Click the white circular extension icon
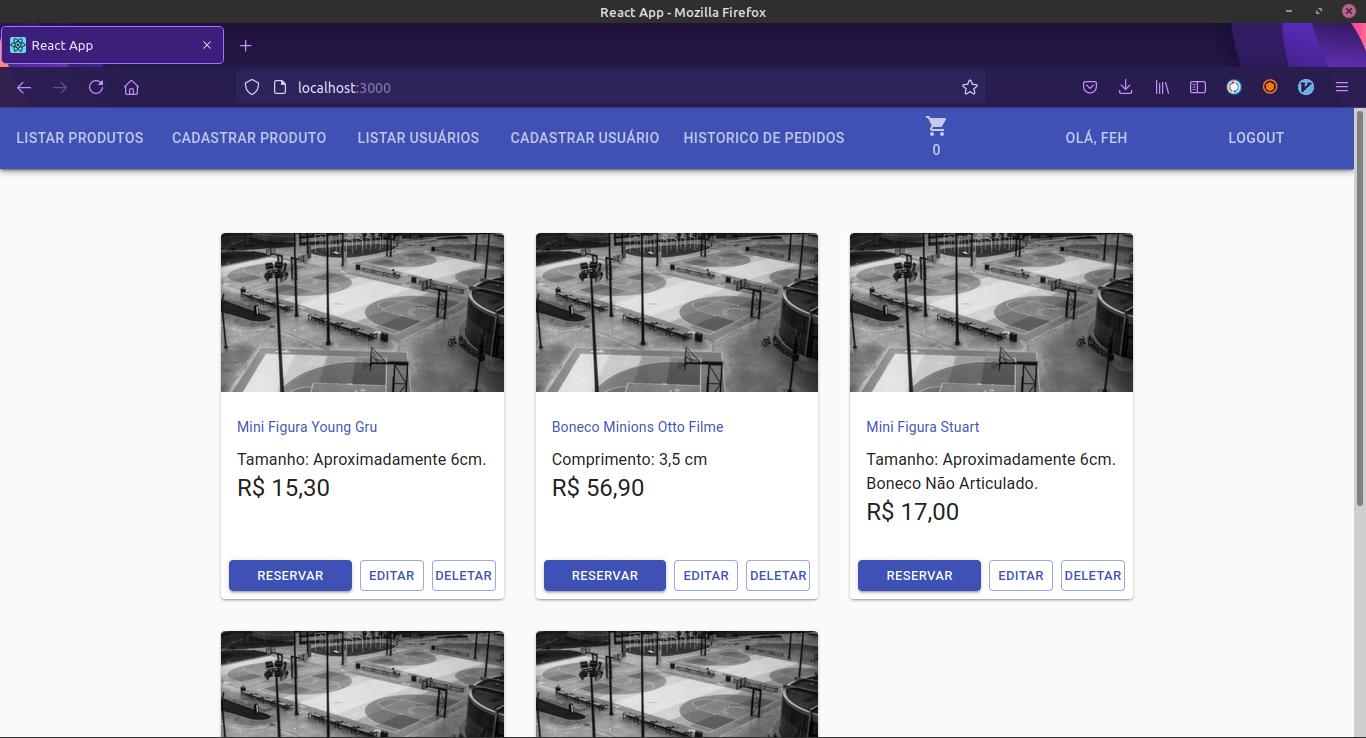Image resolution: width=1366 pixels, height=738 pixels. coord(1234,88)
